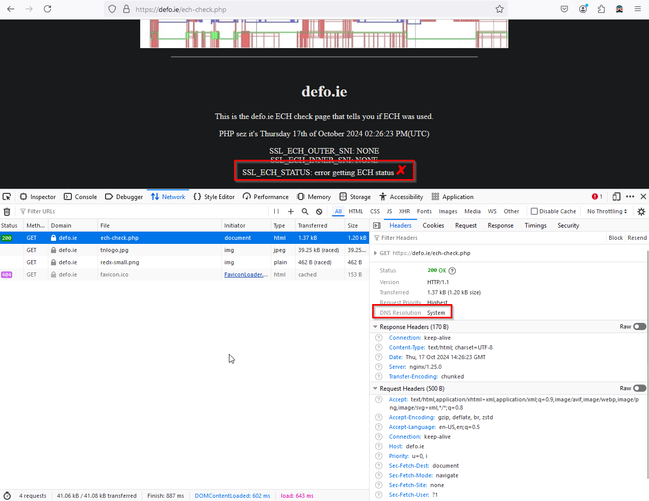Open the Performance tab

(x=266, y=197)
